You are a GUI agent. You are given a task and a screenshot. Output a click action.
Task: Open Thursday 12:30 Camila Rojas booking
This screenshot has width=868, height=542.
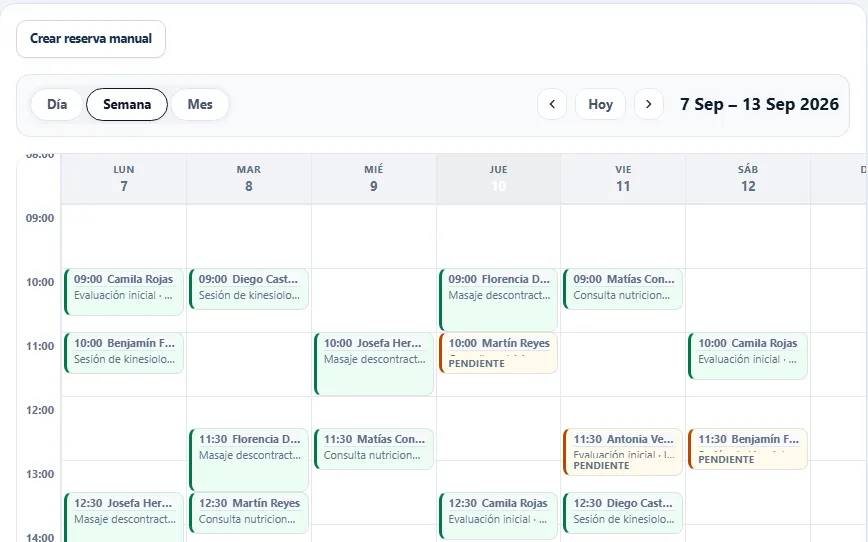pos(499,516)
